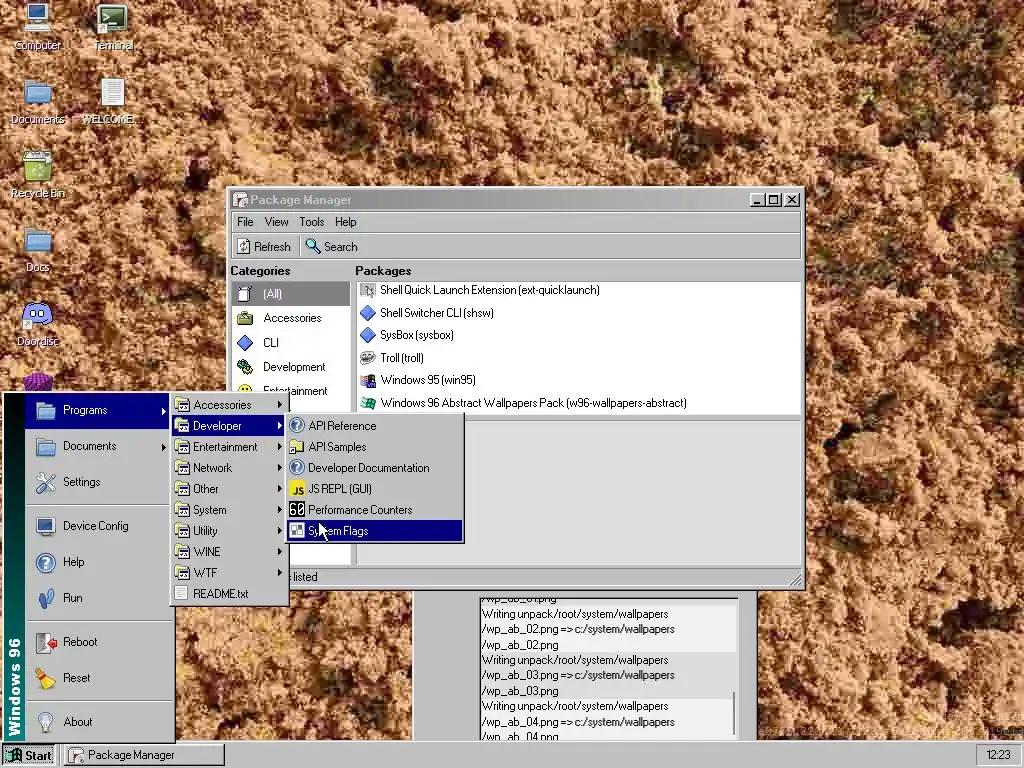Open Developer Documentation entry
The image size is (1024, 768).
coord(375,468)
